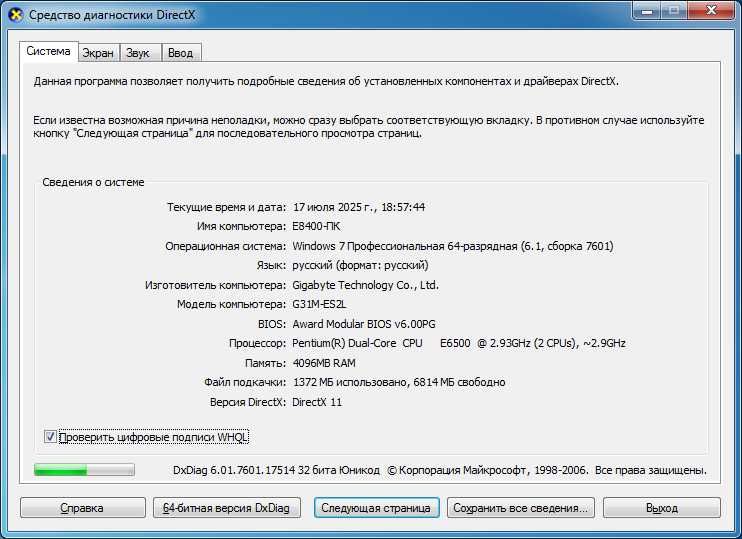Screen dimensions: 742x539
Task: Click Gigabyte Technology Co., Ltd. value
Action: coord(365,285)
